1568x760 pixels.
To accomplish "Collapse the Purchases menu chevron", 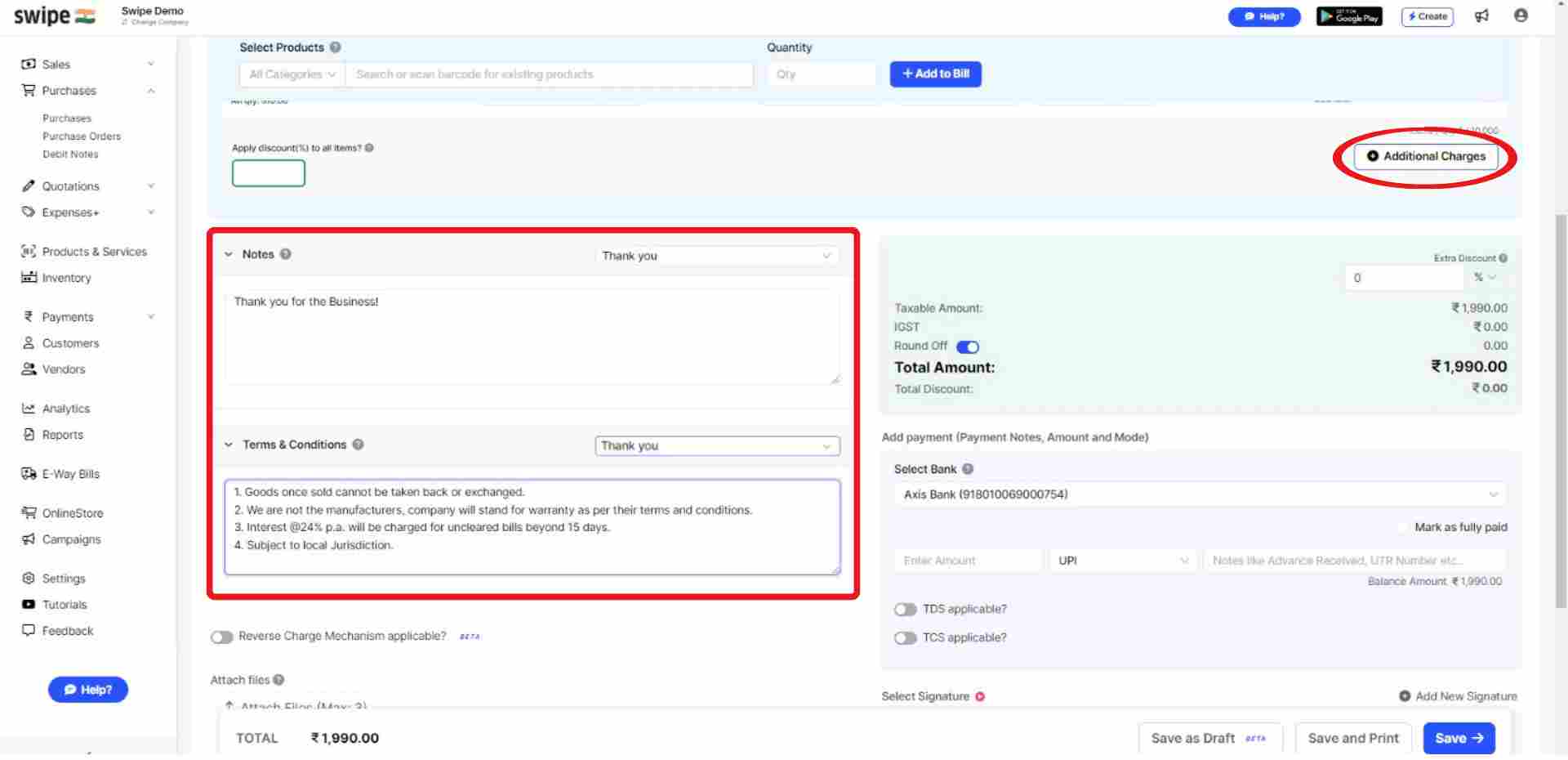I will tap(151, 90).
